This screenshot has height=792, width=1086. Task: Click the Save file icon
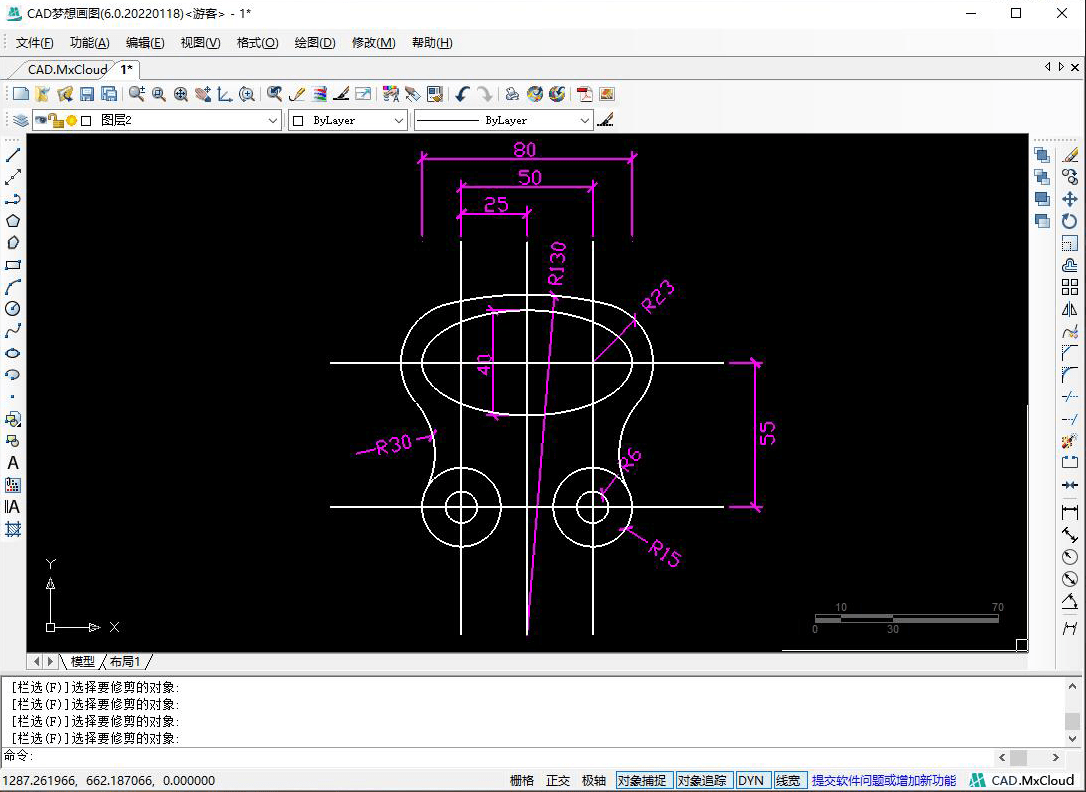tap(87, 94)
